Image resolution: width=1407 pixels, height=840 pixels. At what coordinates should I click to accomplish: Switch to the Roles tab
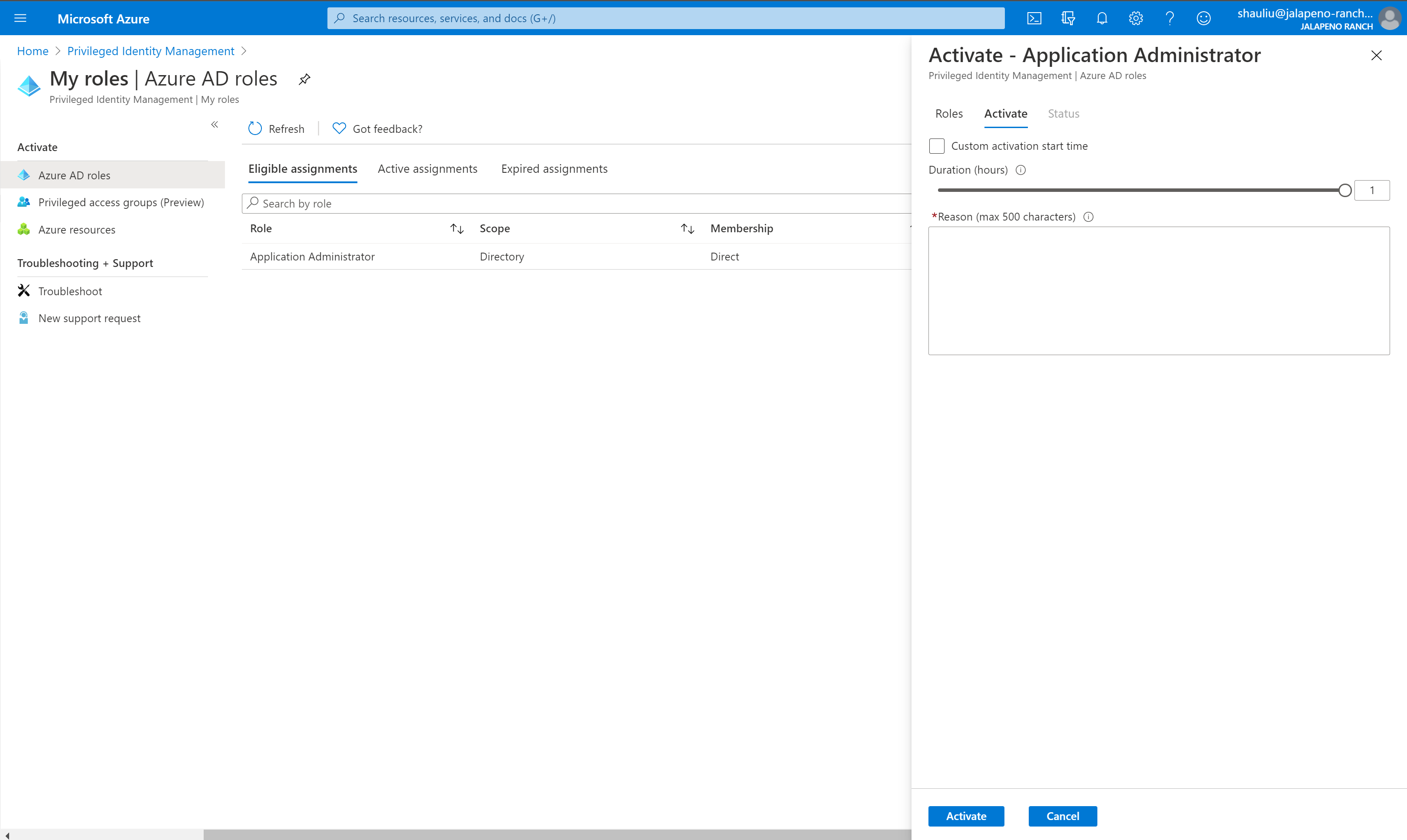coord(949,114)
